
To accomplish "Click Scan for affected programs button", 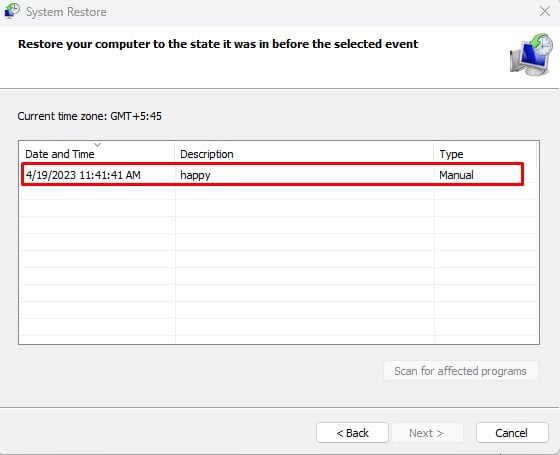I will 460,371.
